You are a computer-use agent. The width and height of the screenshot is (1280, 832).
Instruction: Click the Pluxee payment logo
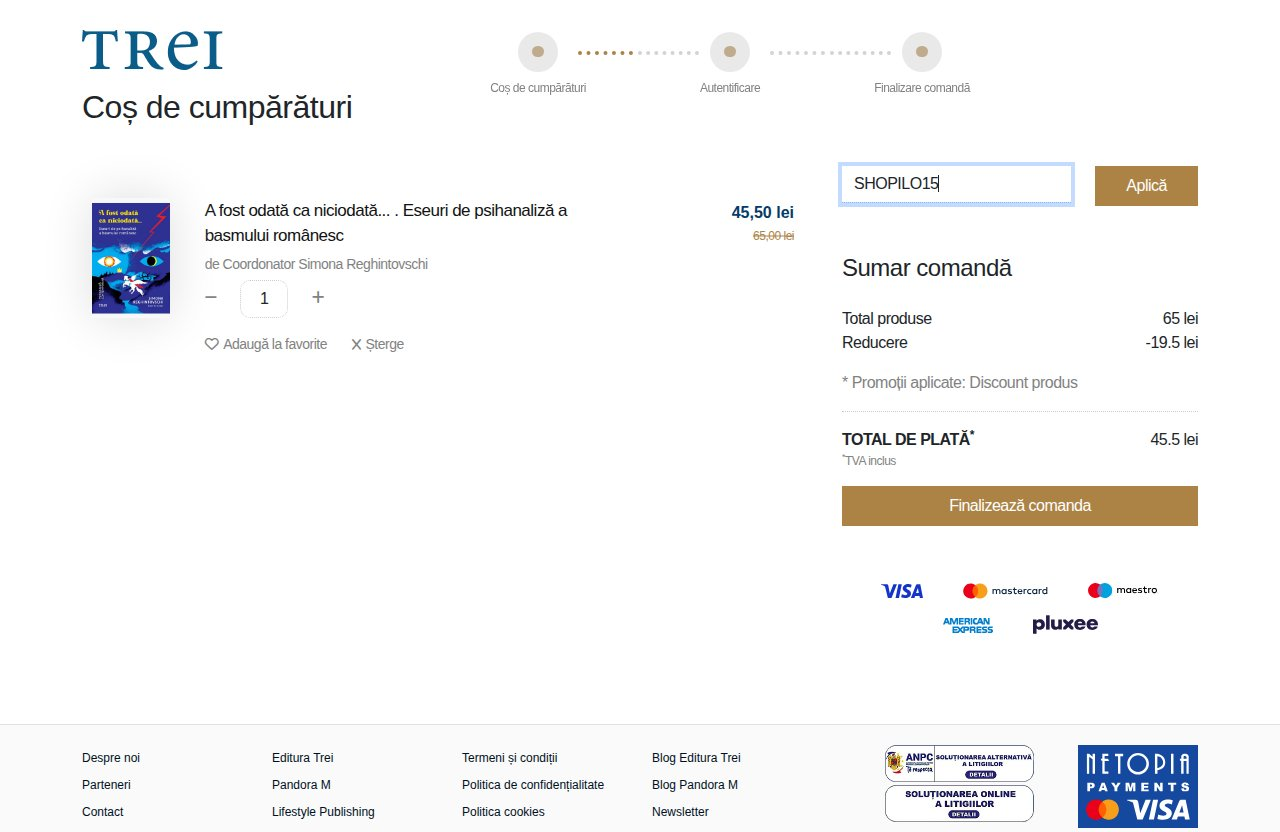pos(1065,624)
